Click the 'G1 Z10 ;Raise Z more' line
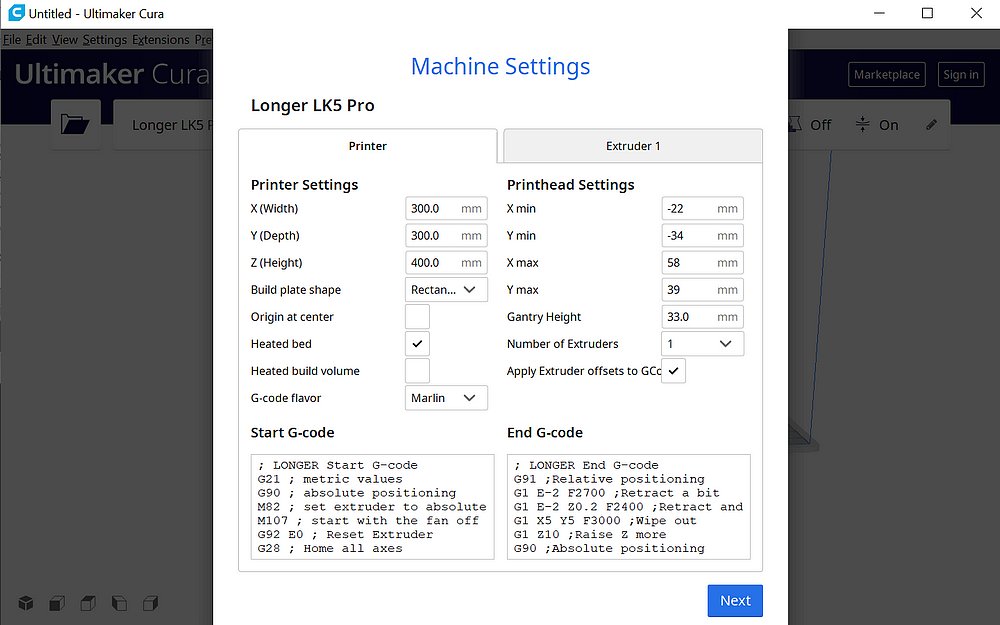1000x625 pixels. [590, 534]
